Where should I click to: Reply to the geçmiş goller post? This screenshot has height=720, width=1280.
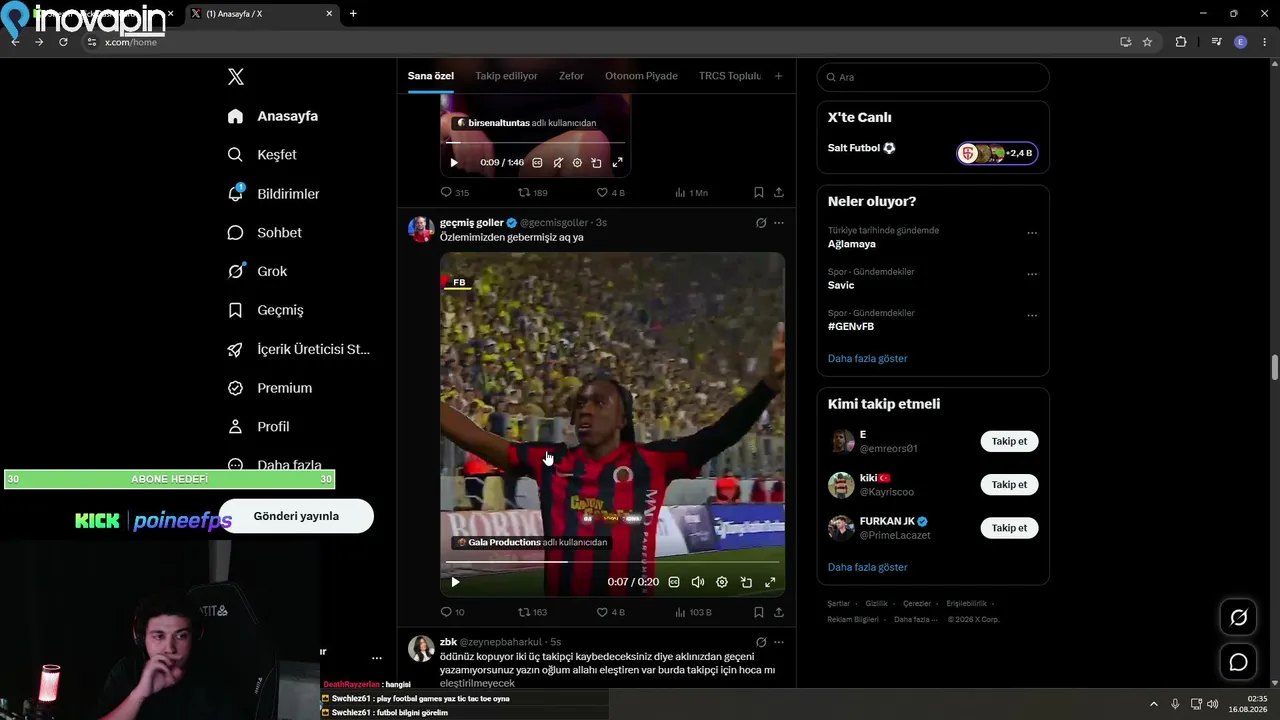tap(453, 612)
